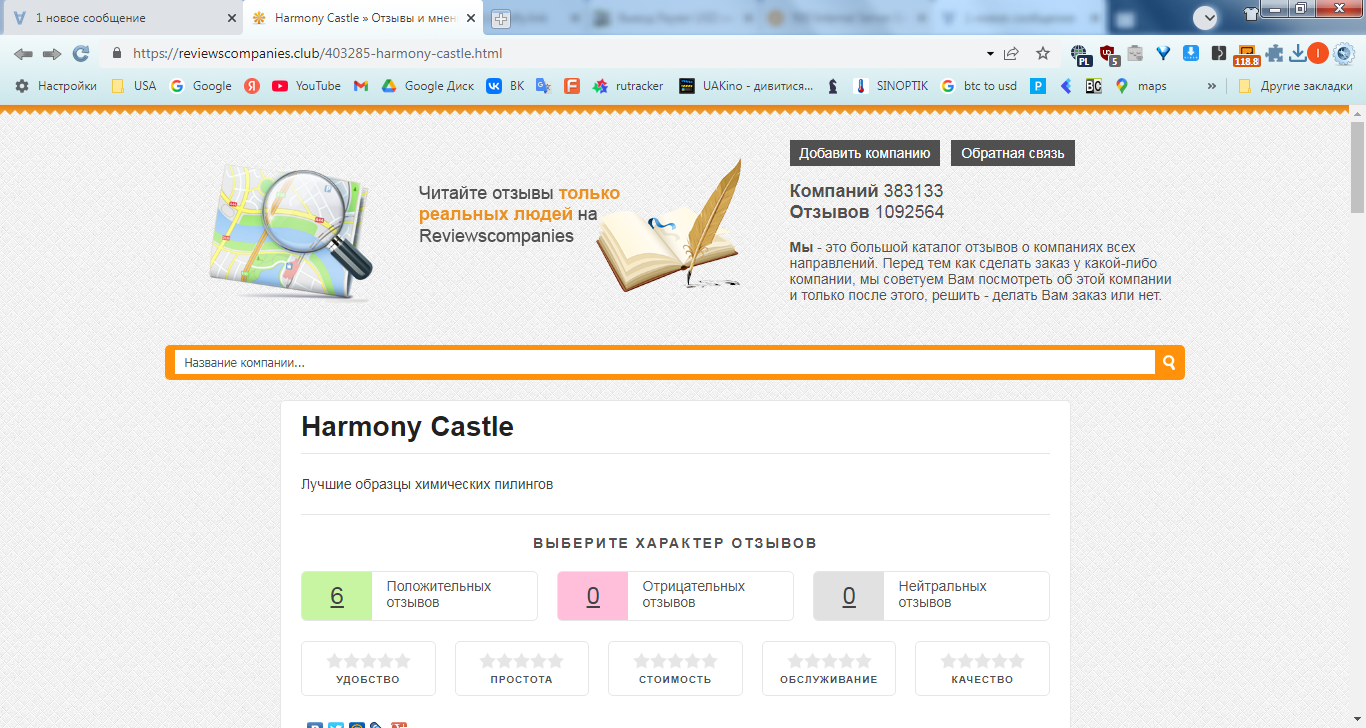
Task: Open a new tab with plus button
Action: [x=501, y=19]
